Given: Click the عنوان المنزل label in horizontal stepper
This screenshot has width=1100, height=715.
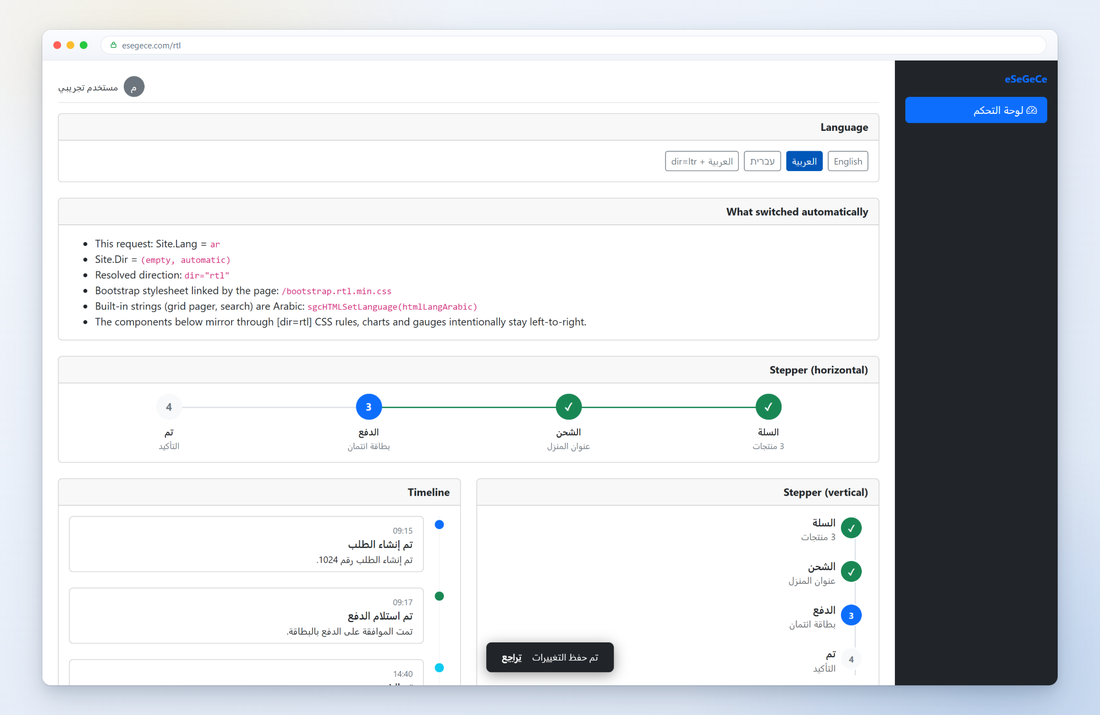Looking at the screenshot, I should pyautogui.click(x=568, y=447).
